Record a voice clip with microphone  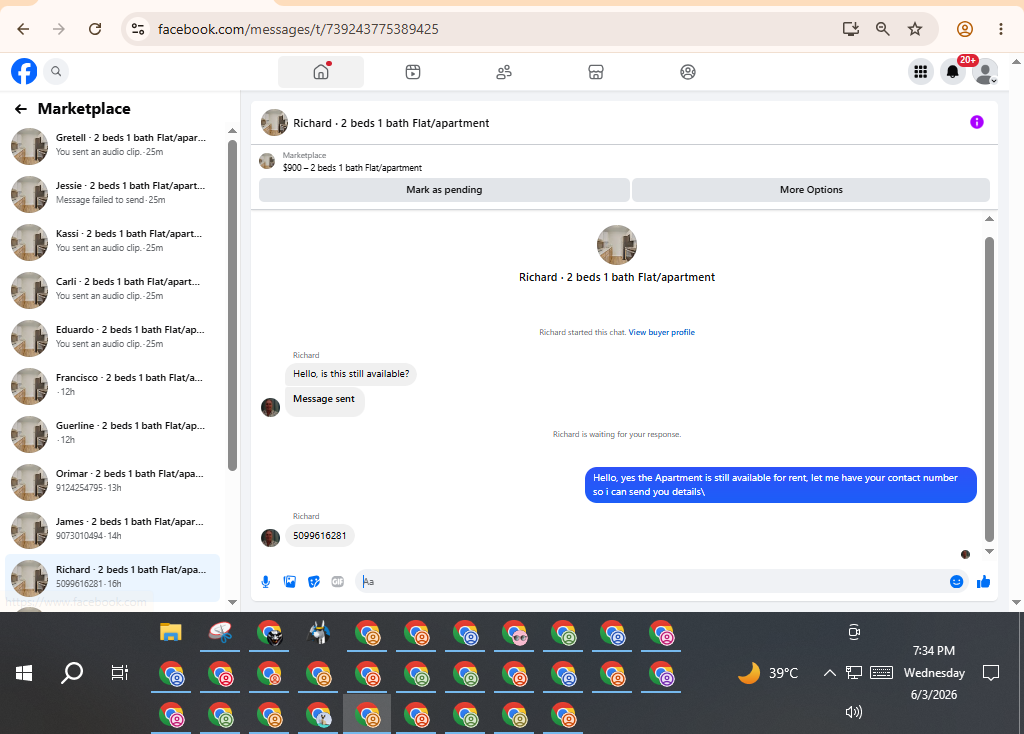point(266,582)
